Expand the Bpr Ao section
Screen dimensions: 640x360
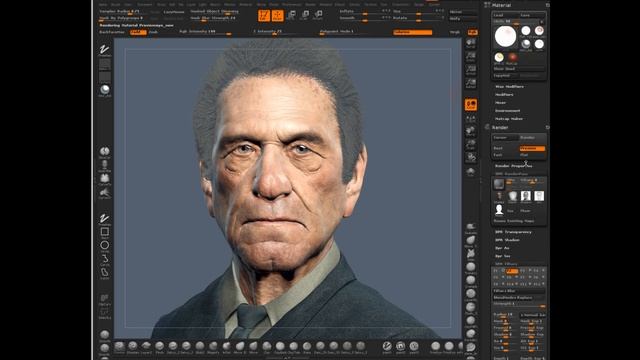click(502, 248)
